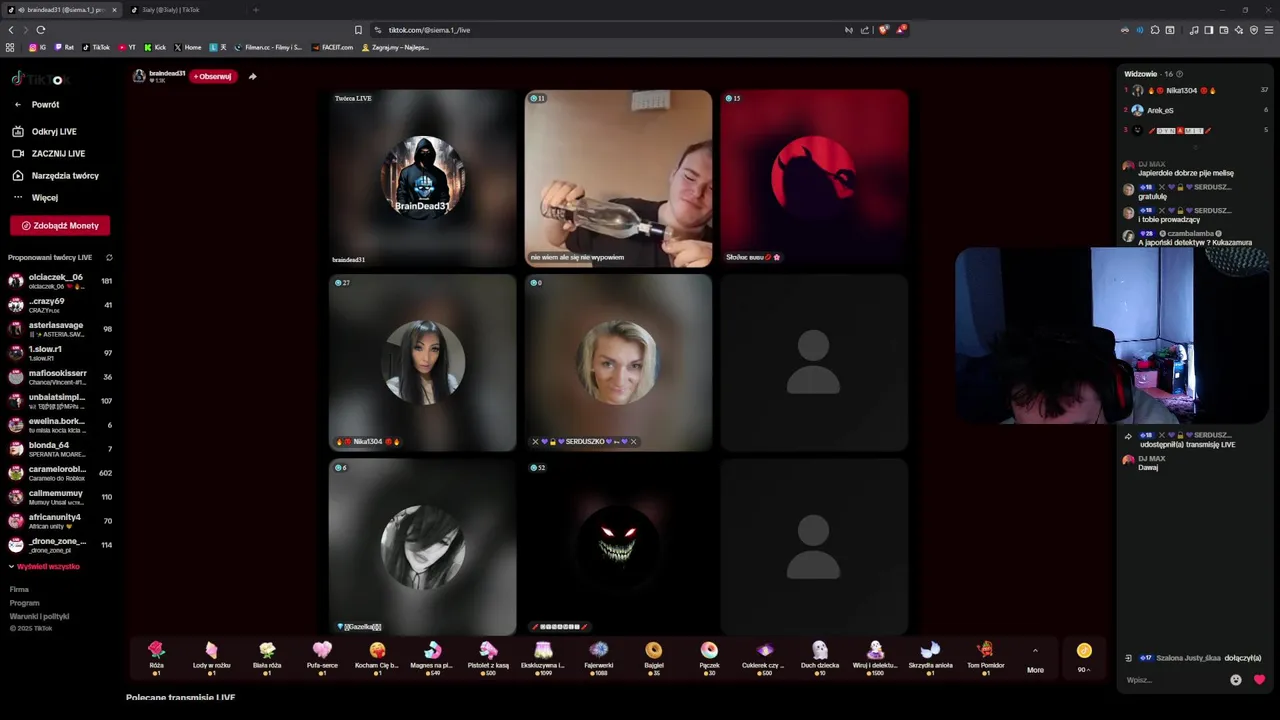Screen dimensions: 1280x720
Task: Open asterlasavage suggested live
Action: point(60,329)
